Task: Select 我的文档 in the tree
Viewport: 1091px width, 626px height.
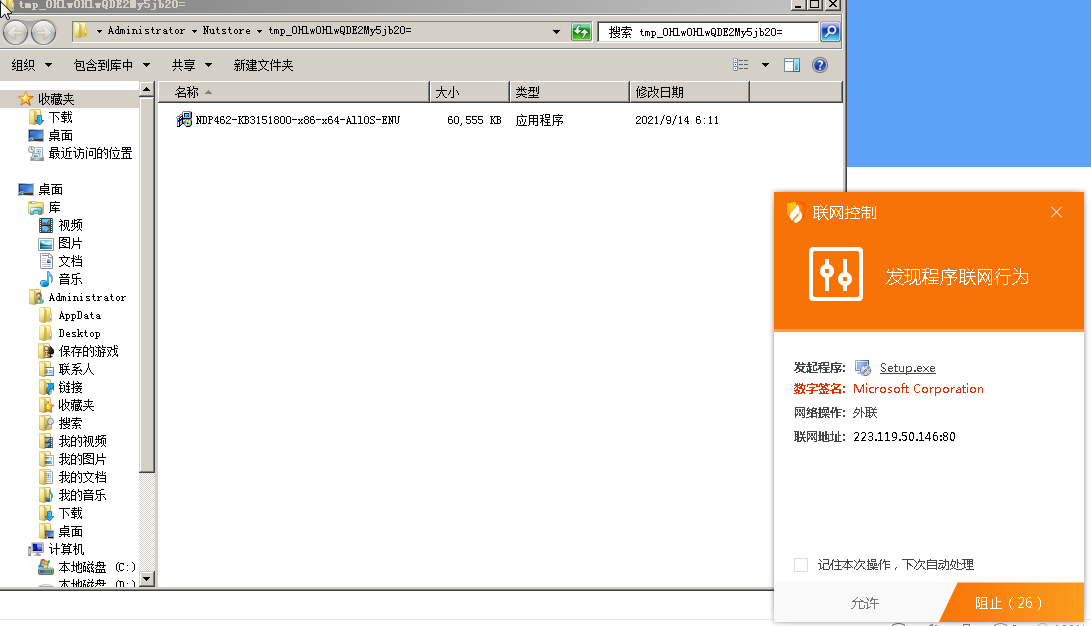Action: [x=82, y=477]
